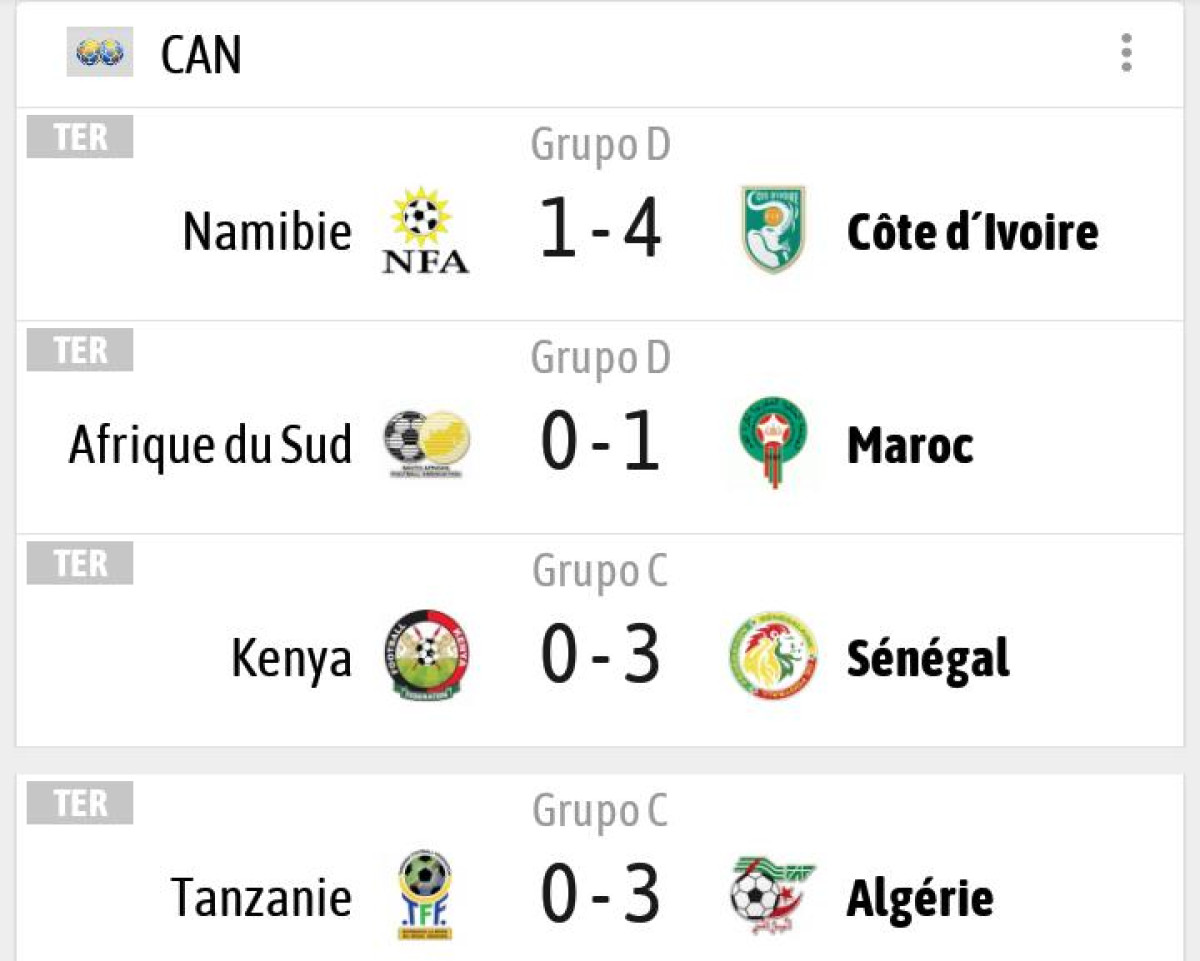This screenshot has height=961, width=1200.
Task: Expand the Grupo D header above Namibie
Action: pyautogui.click(x=600, y=143)
